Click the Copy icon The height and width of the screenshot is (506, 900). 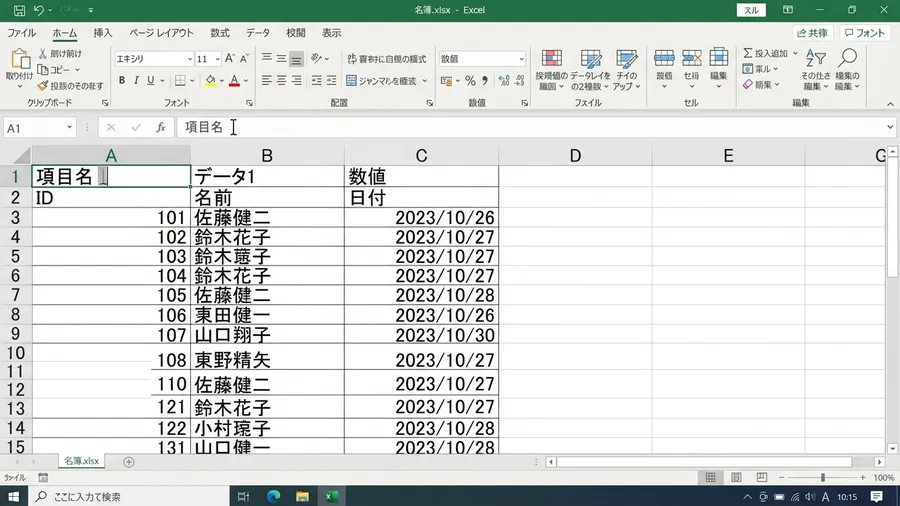point(42,69)
